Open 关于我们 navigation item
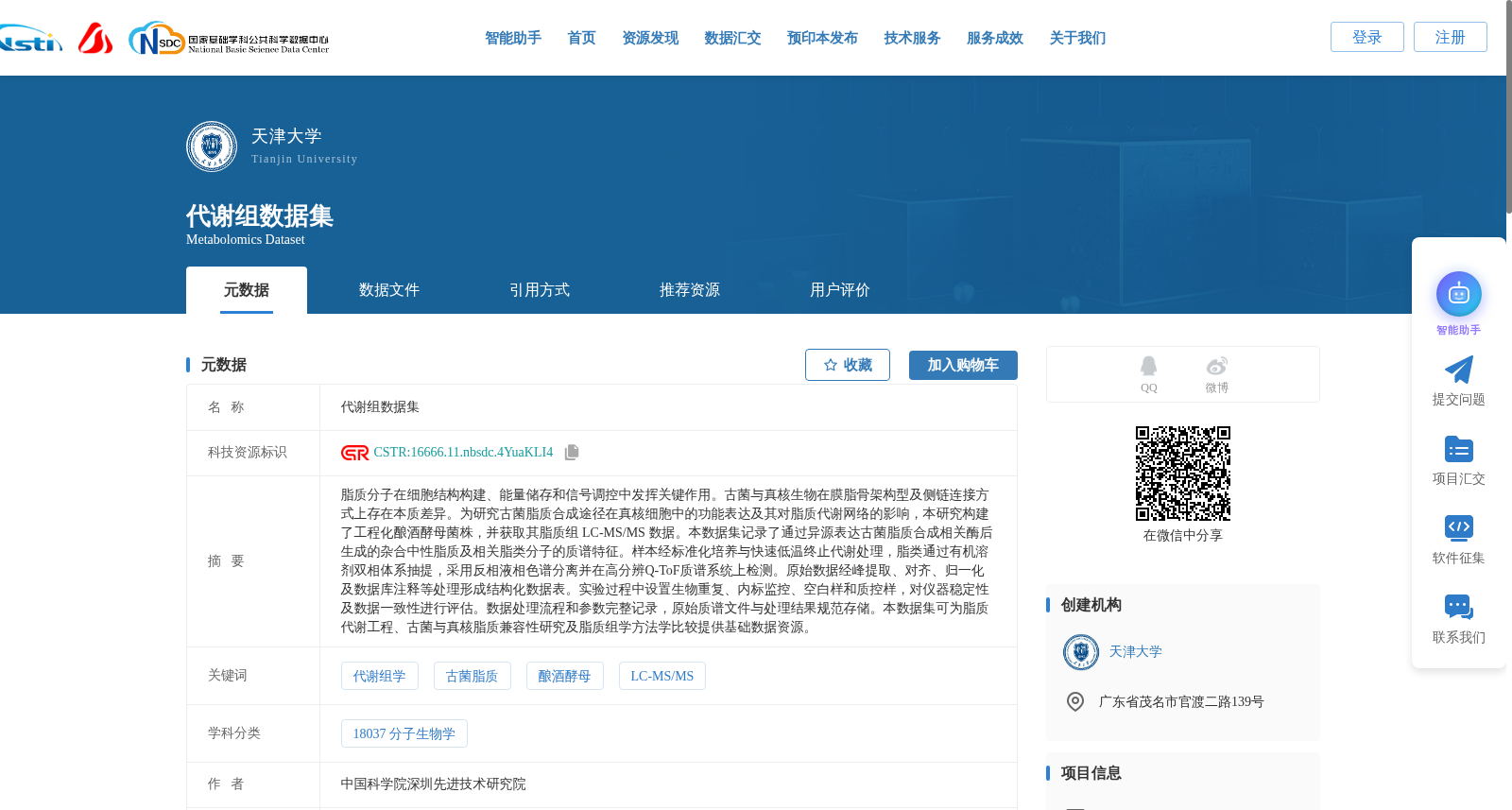 [x=1077, y=38]
